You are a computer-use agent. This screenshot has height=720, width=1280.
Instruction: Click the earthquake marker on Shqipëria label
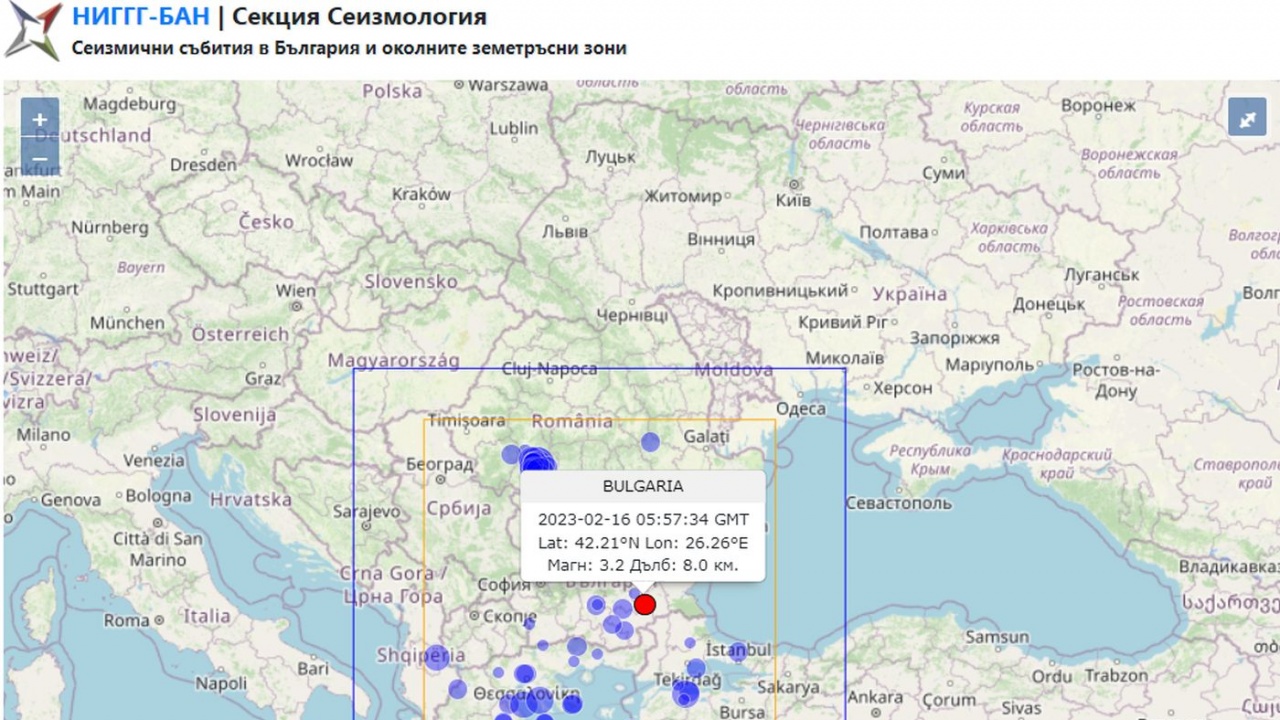(x=437, y=657)
